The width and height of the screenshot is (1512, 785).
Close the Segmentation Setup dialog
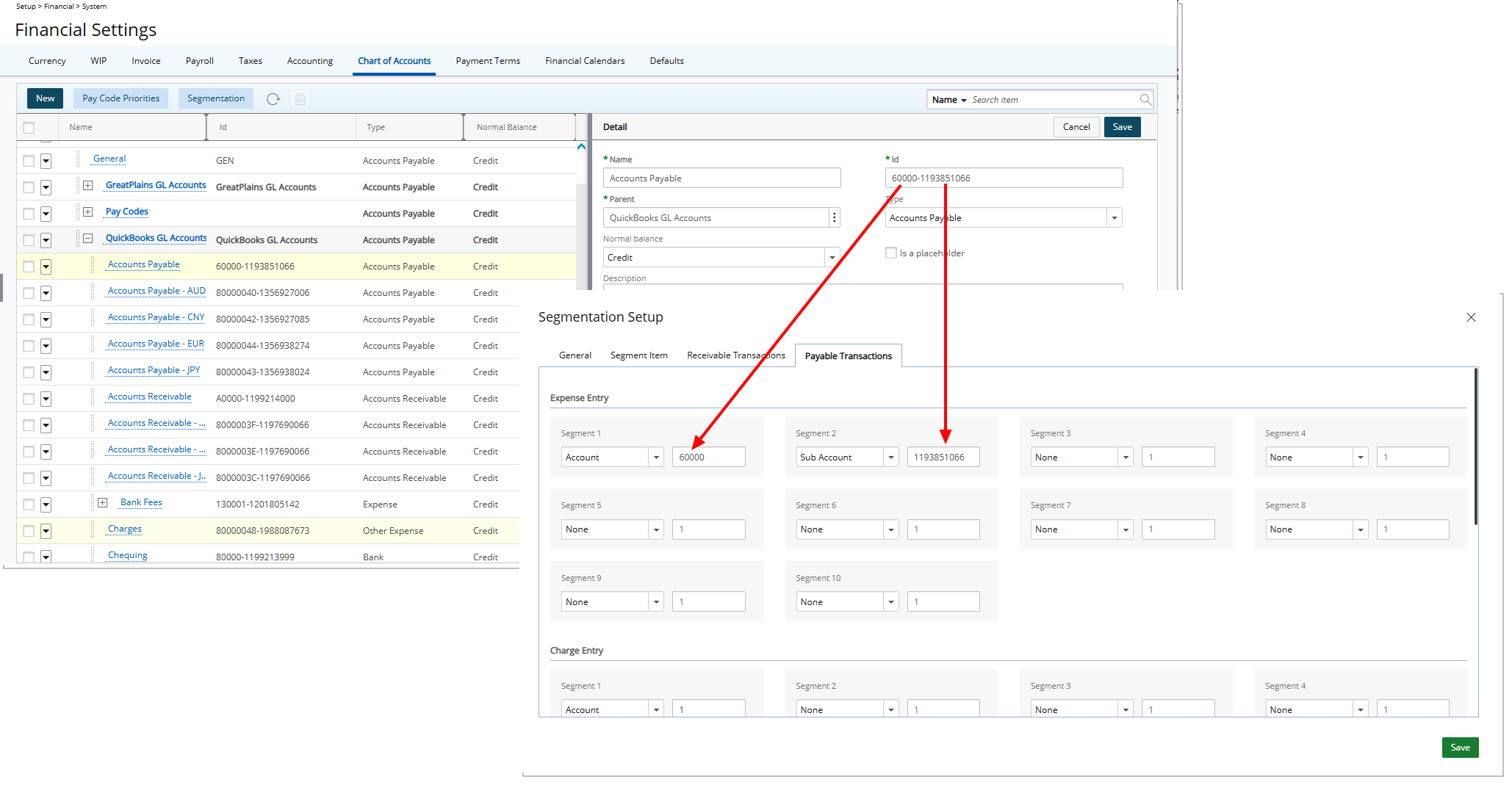tap(1470, 317)
